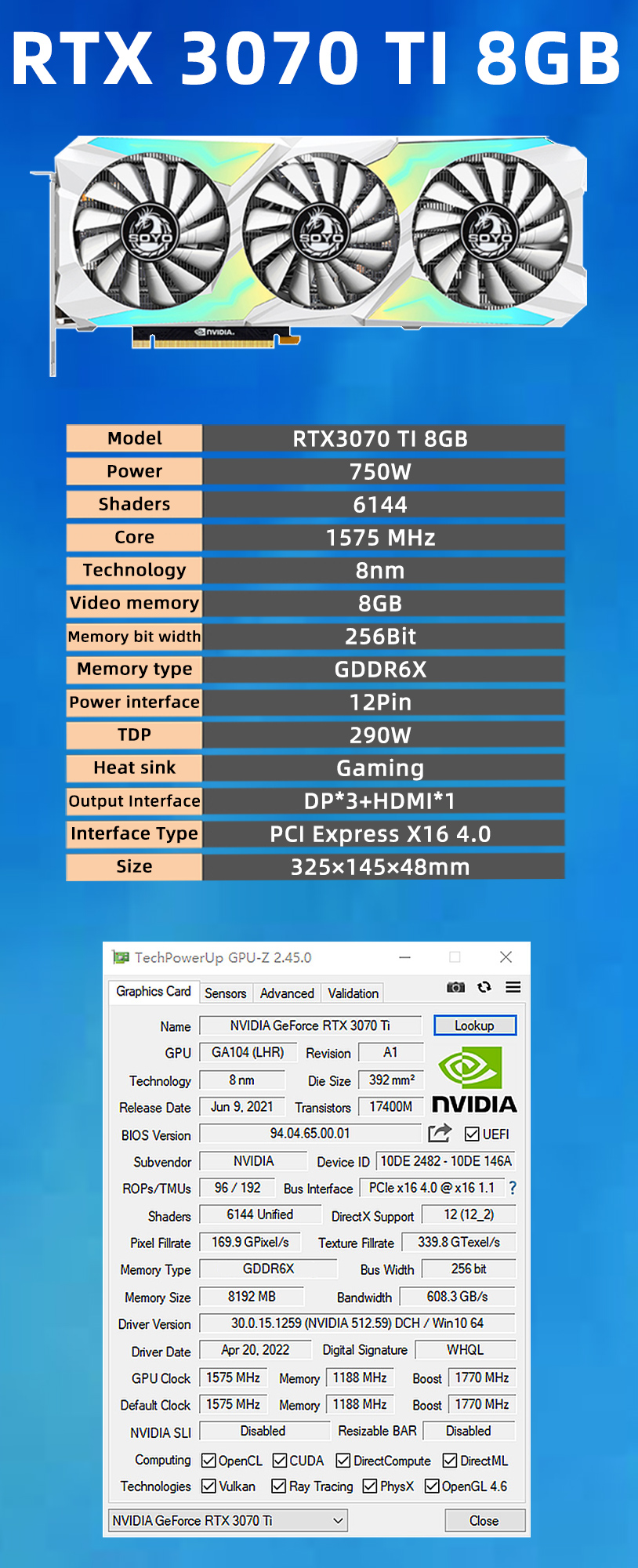Click the BIOS Version field
The width and height of the screenshot is (638, 1568).
(x=310, y=1134)
